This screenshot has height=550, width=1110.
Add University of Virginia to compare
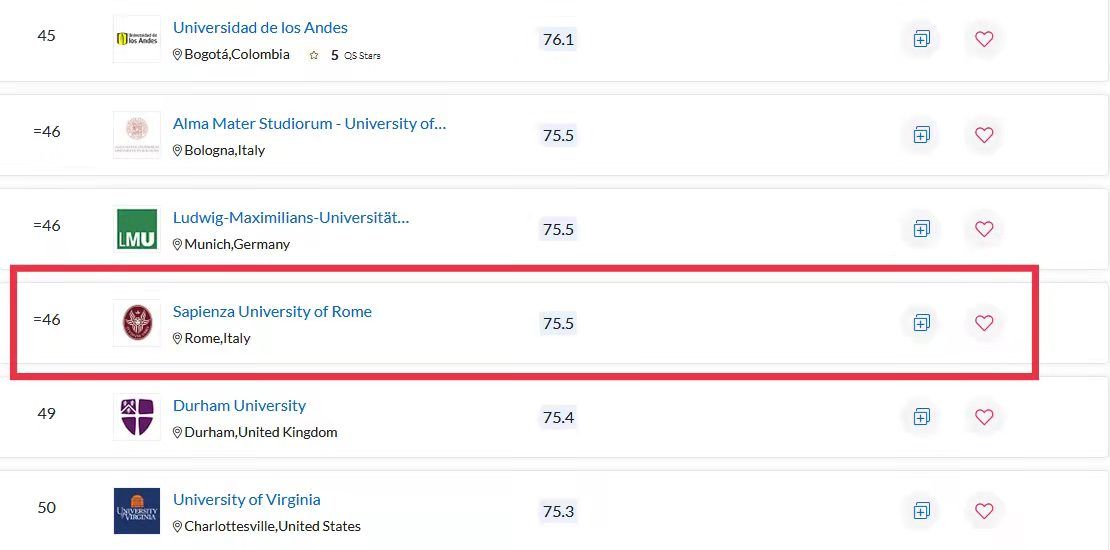coord(921,511)
